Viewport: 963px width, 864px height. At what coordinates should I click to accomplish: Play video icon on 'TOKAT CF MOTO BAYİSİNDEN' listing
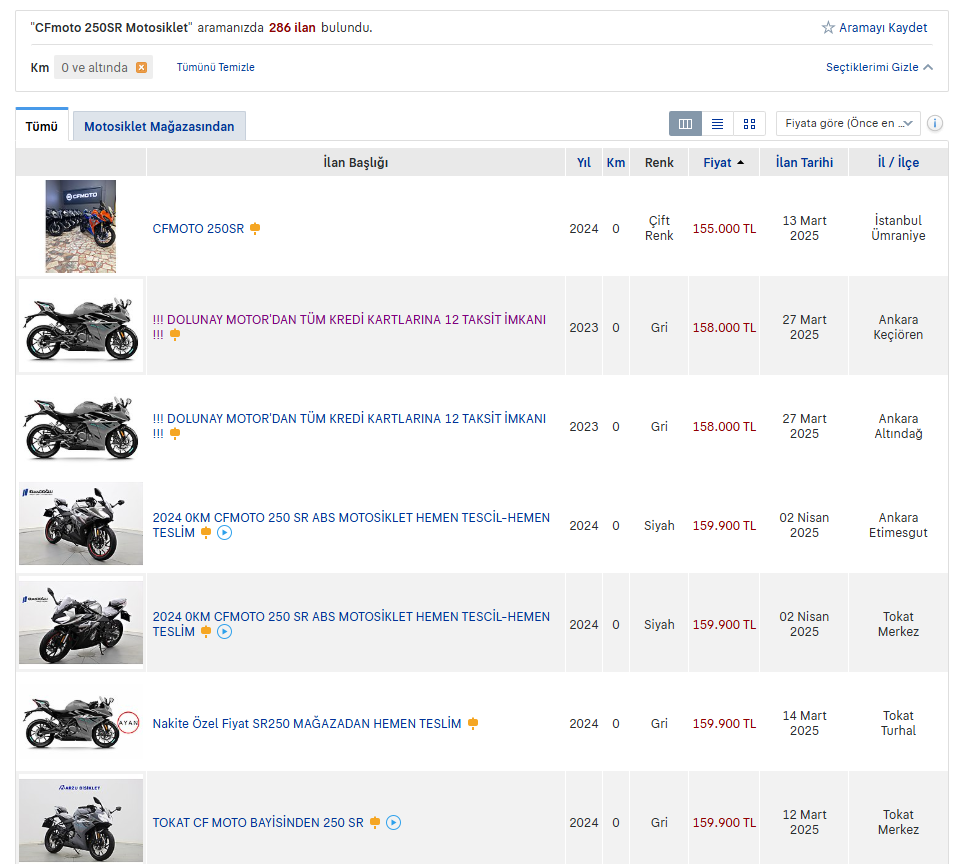pyautogui.click(x=394, y=822)
